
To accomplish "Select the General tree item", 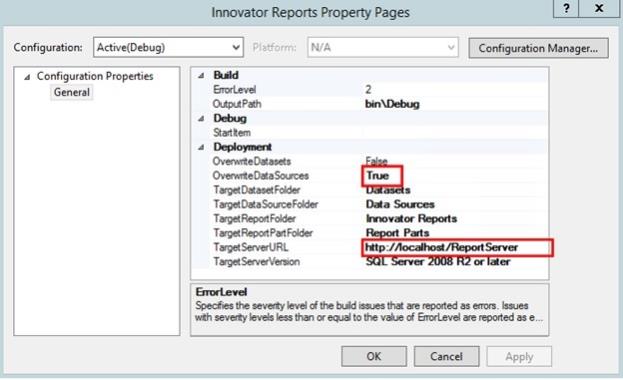I will (72, 92).
